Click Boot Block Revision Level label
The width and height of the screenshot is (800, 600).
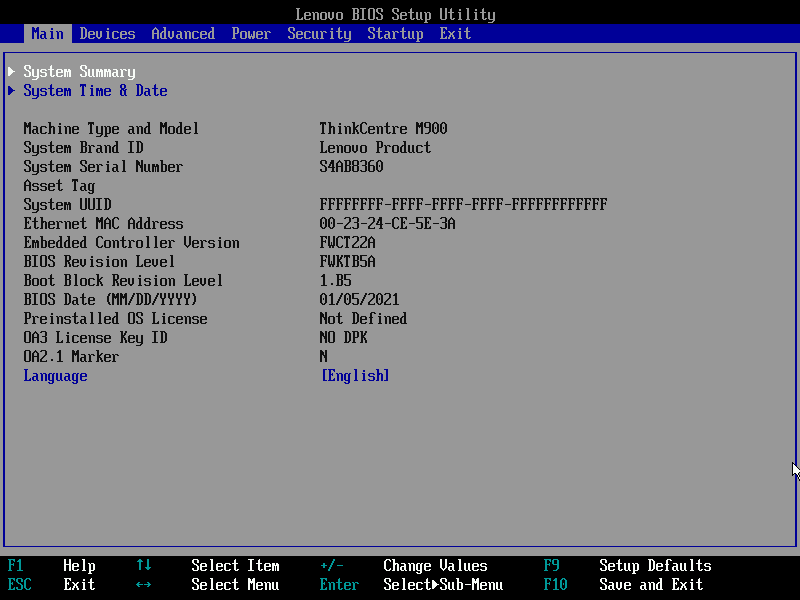click(x=123, y=281)
